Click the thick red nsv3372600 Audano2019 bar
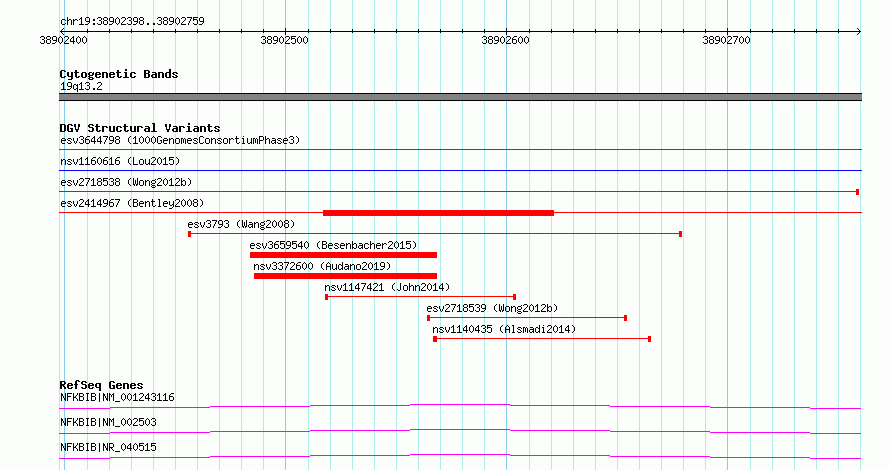This screenshot has height=470, width=890. tap(345, 276)
